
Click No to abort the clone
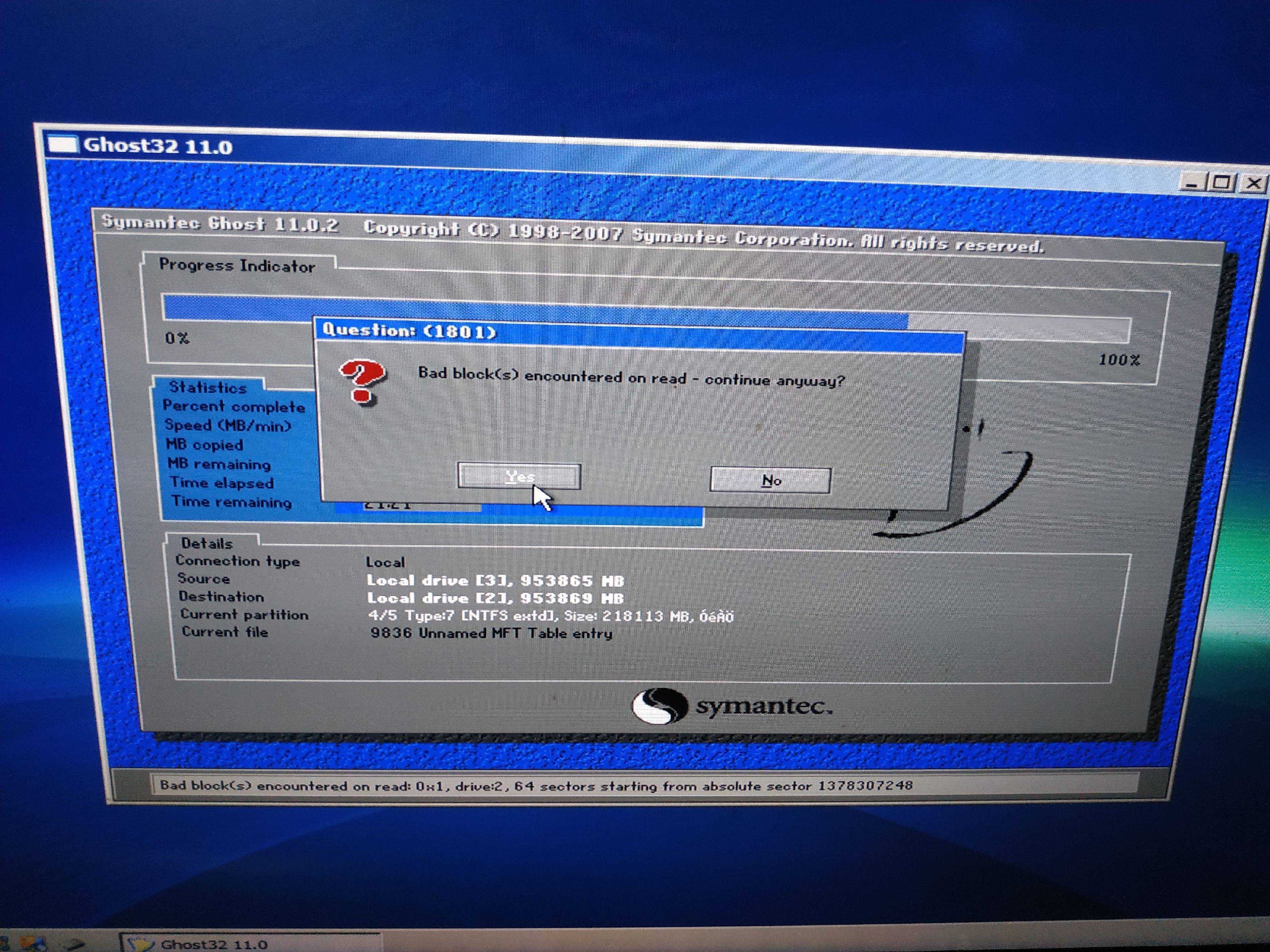coord(771,480)
